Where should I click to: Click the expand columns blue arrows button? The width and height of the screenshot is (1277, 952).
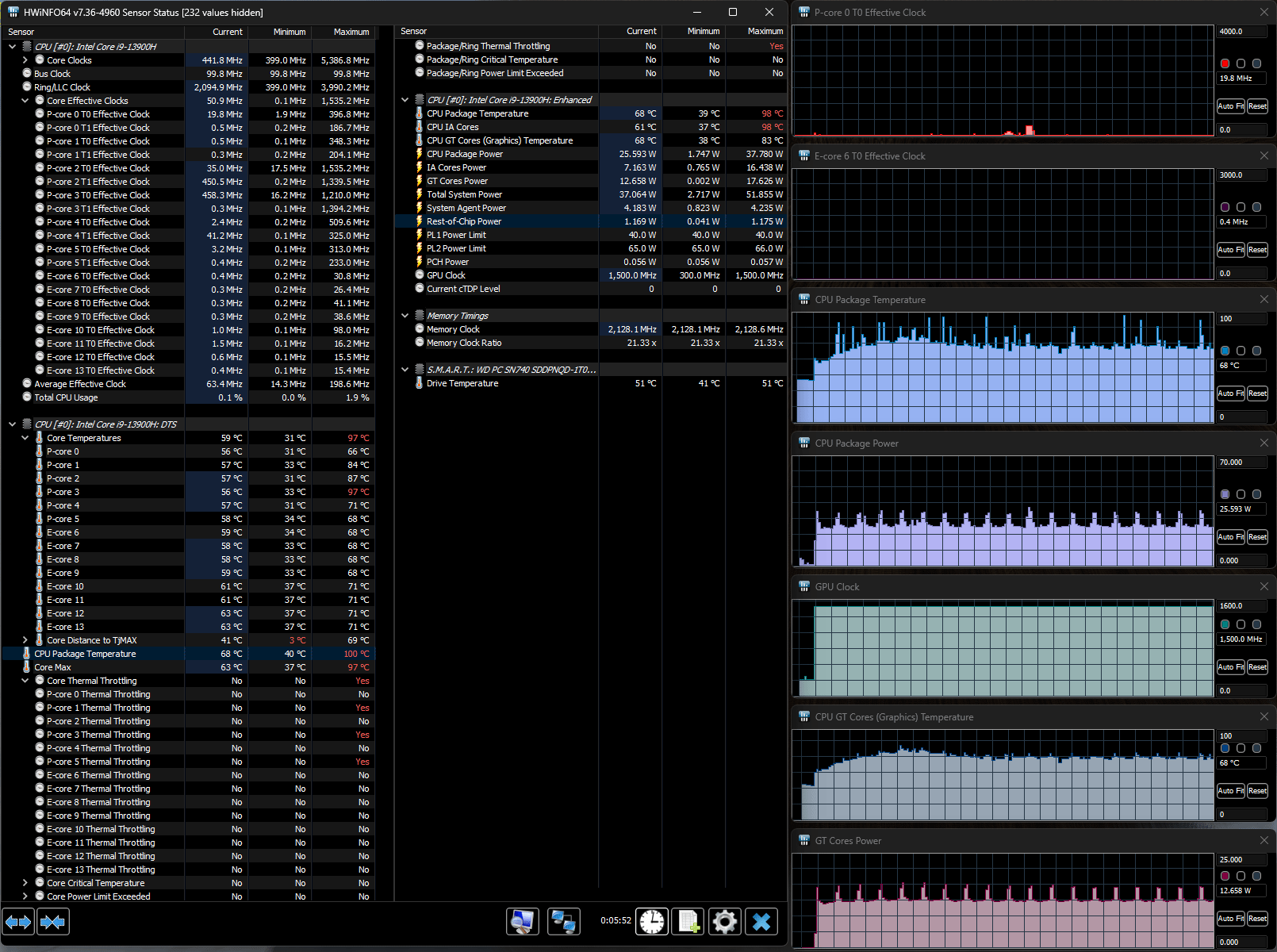[19, 921]
